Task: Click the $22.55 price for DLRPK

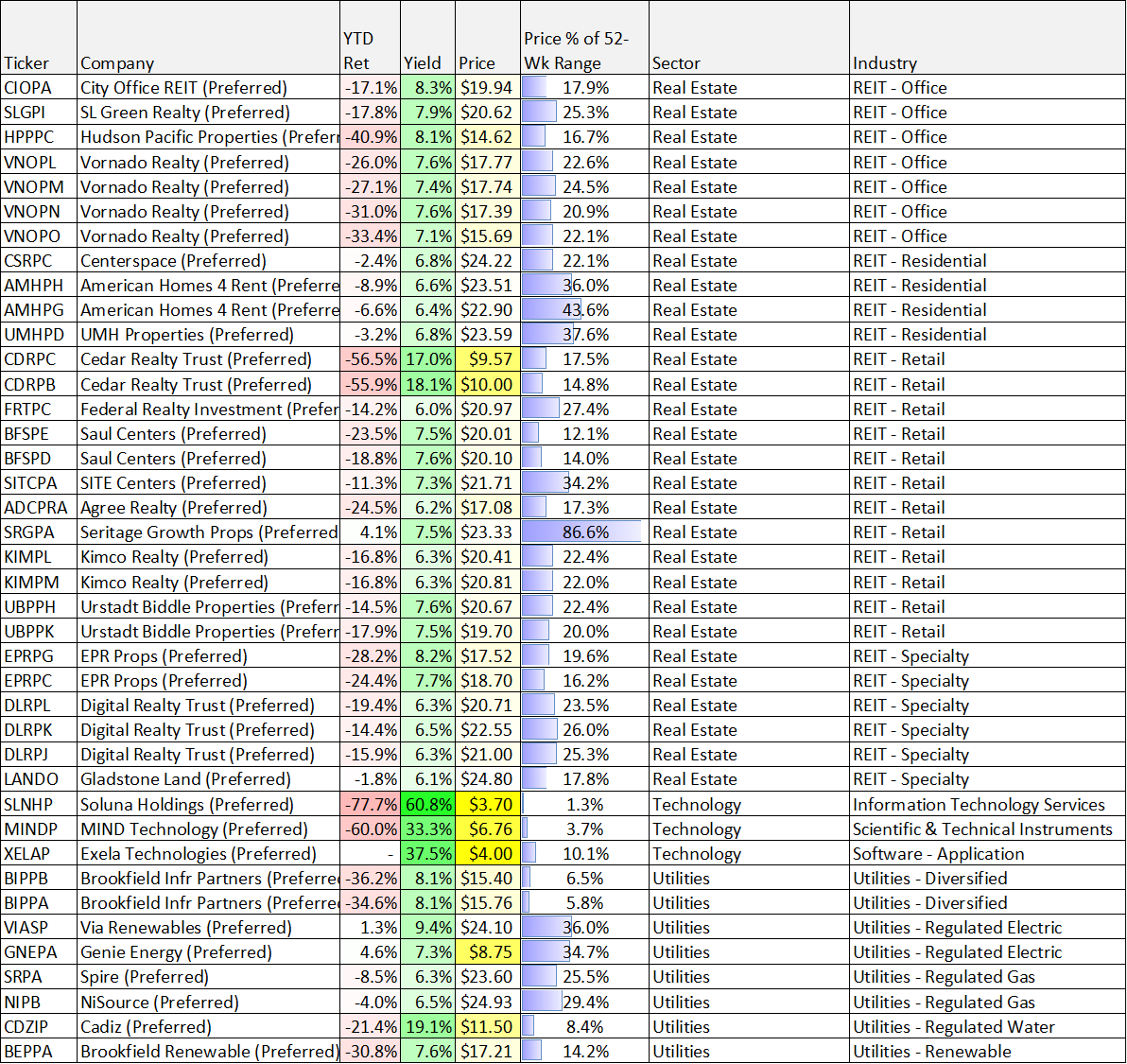Action: [488, 730]
